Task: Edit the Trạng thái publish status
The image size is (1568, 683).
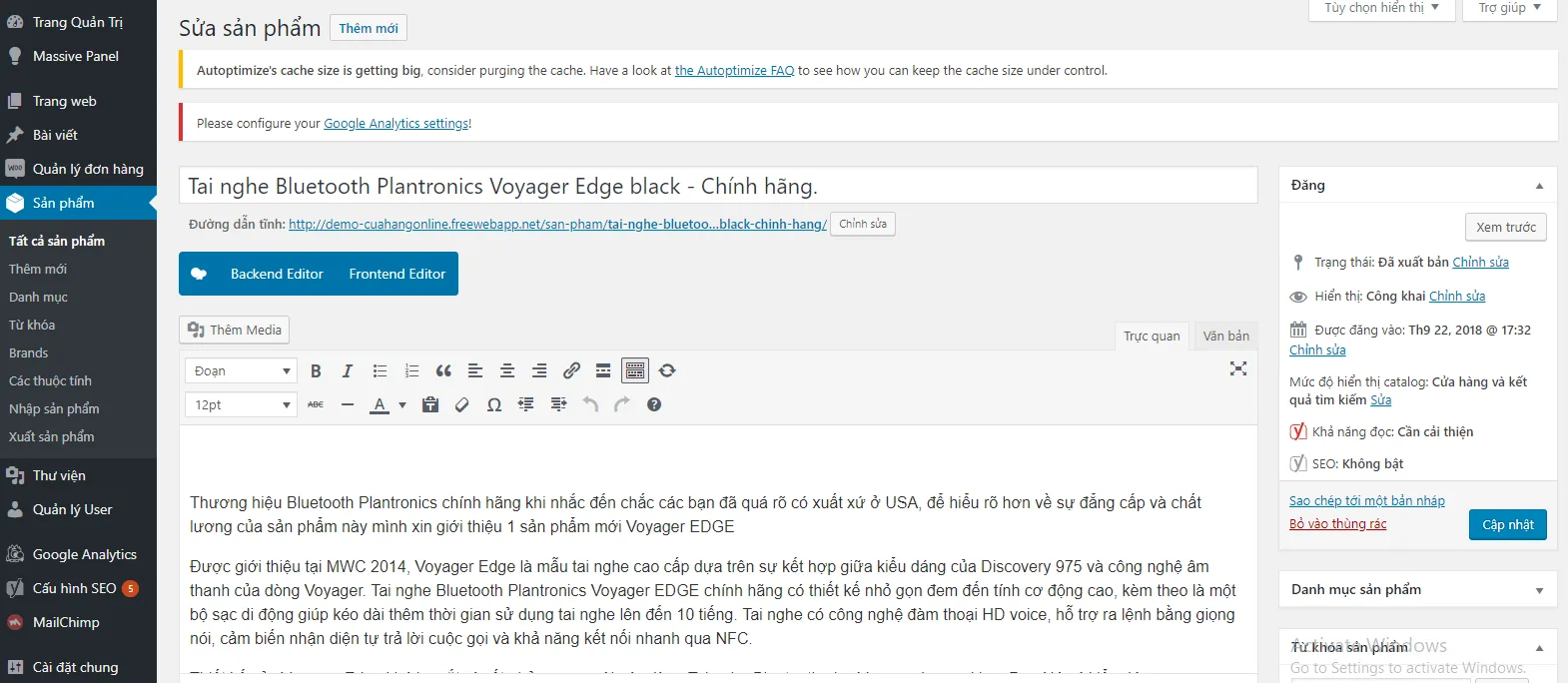Action: pos(1480,262)
